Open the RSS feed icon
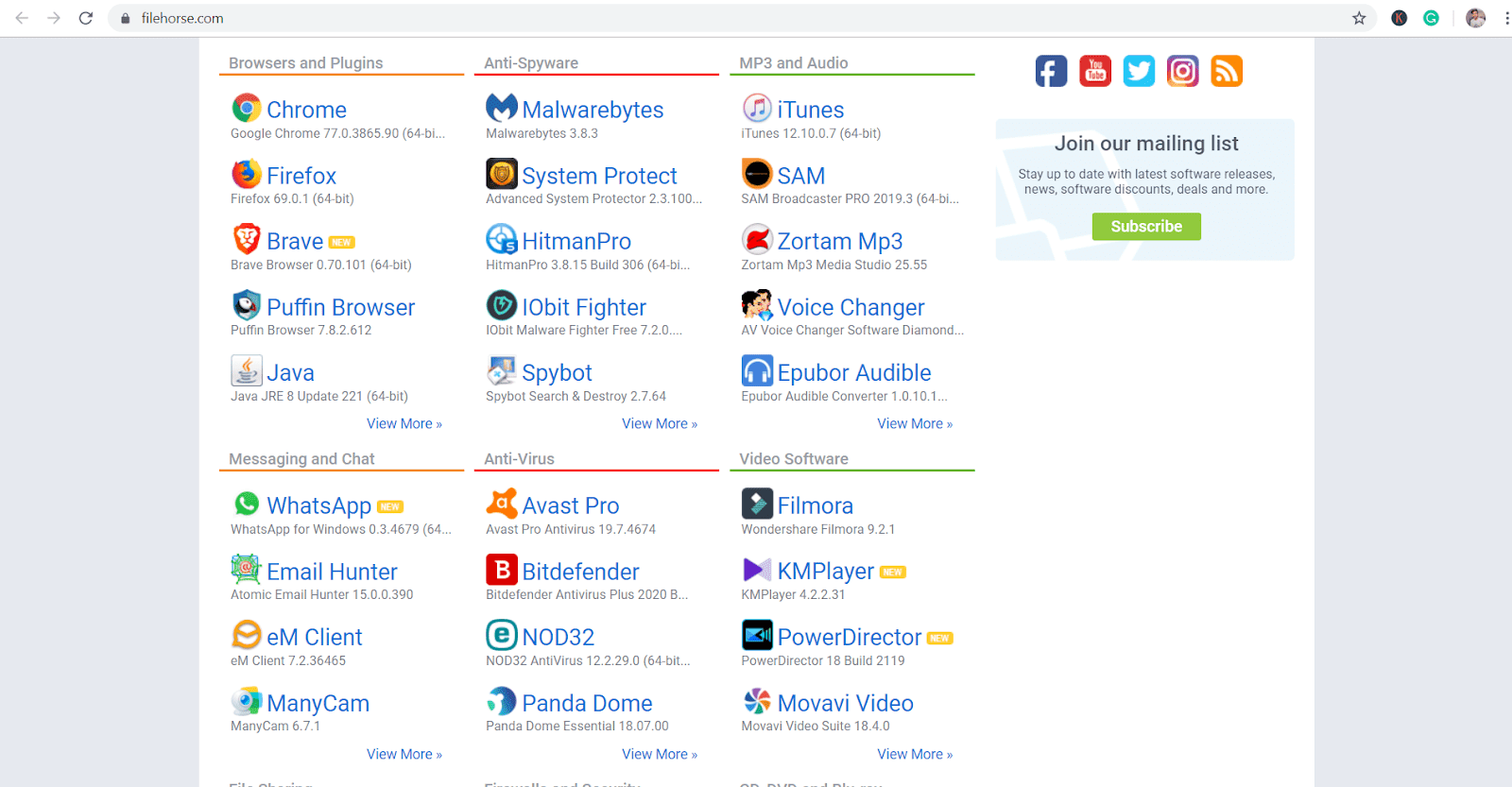This screenshot has width=1512, height=787. (x=1227, y=71)
